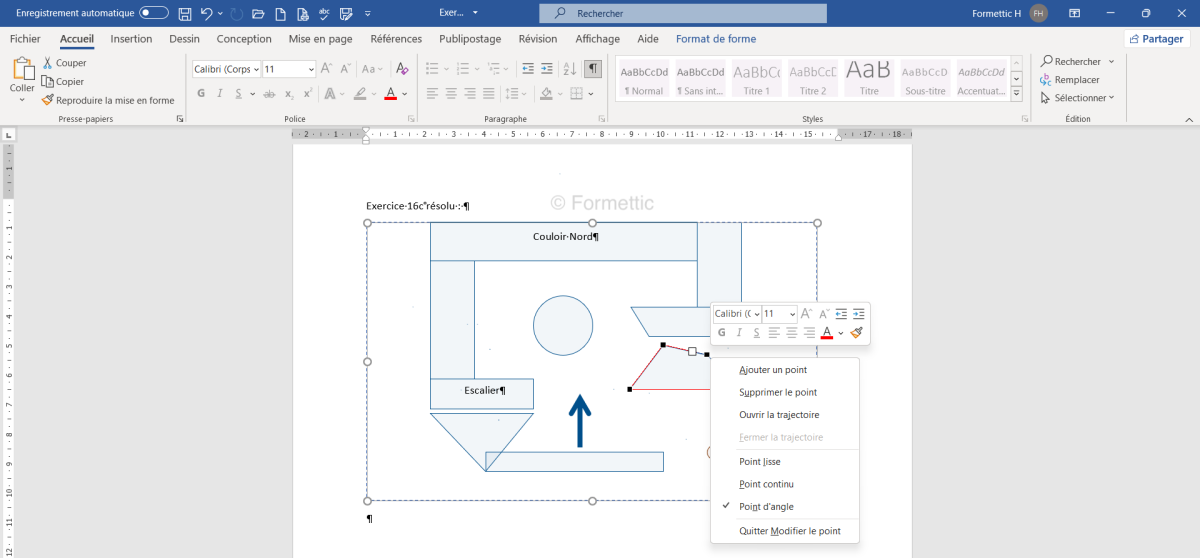Viewport: 1200px width, 558px height.
Task: Choose Ajouter un point from context menu
Action: pos(772,370)
